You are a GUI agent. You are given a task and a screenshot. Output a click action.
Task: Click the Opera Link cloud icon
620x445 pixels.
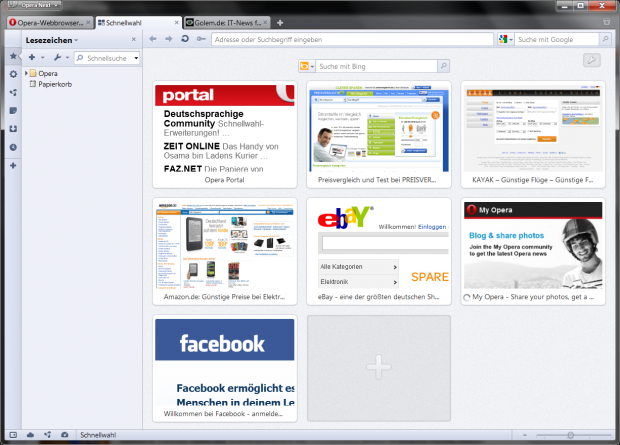(x=30, y=435)
